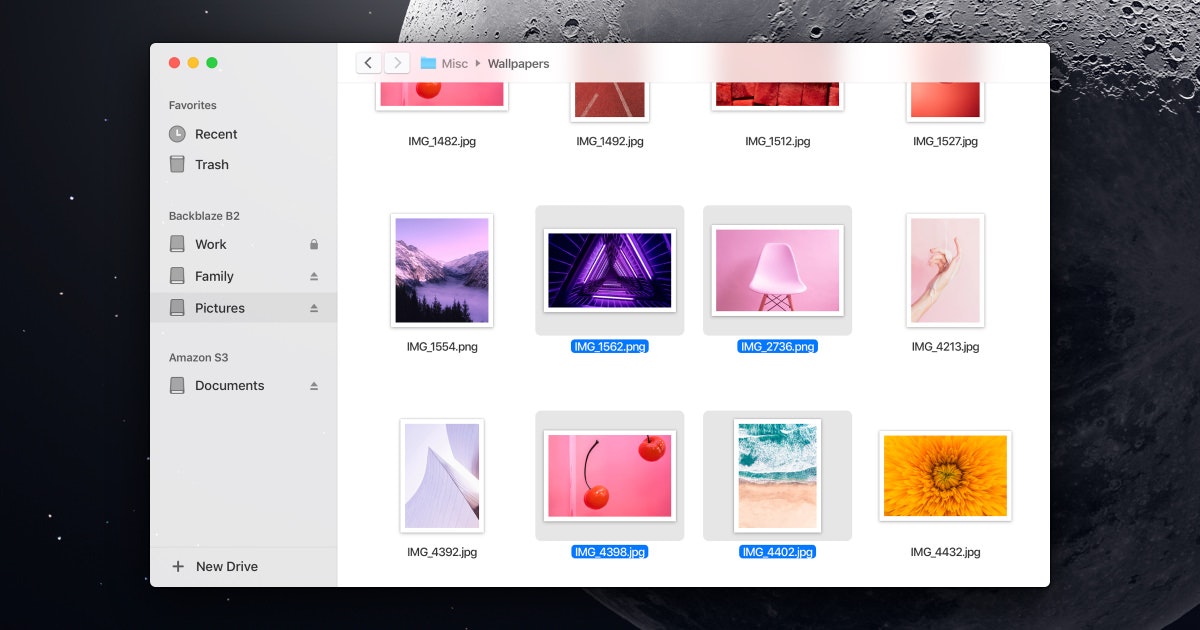Click highlighted file name IMG_2736.png
The width and height of the screenshot is (1200, 630).
778,346
